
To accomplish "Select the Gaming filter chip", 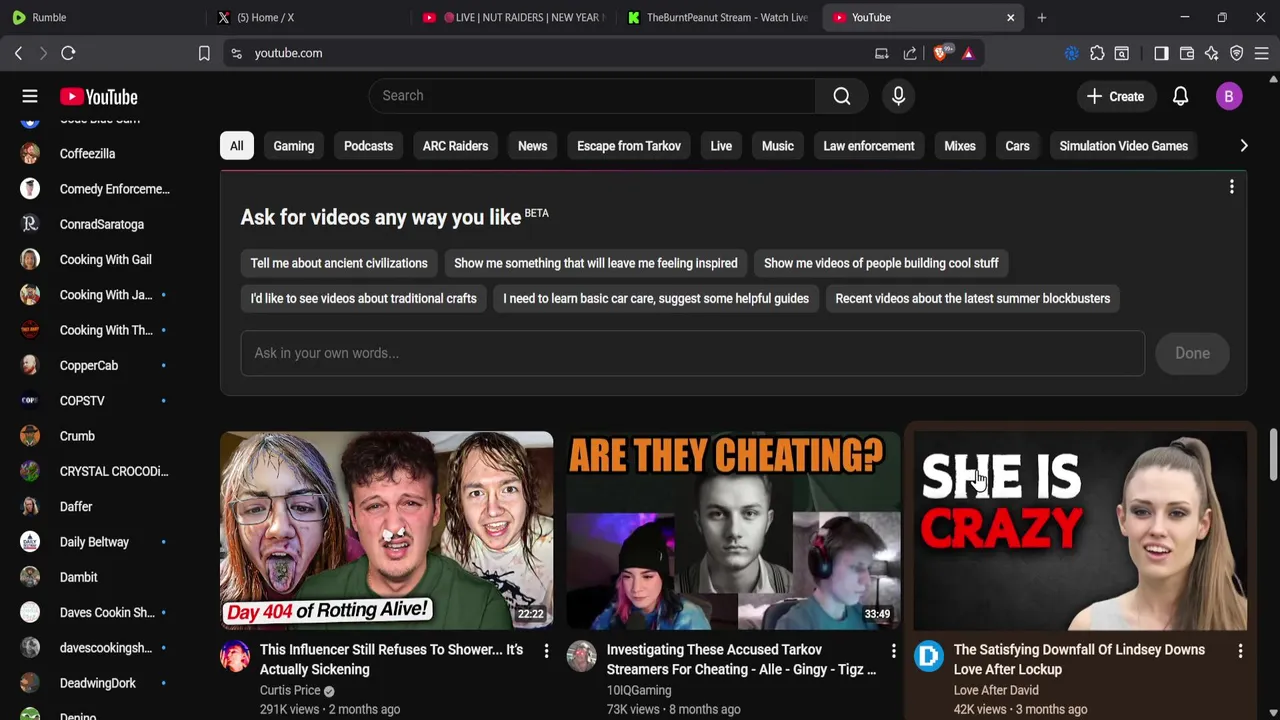I will coord(294,146).
